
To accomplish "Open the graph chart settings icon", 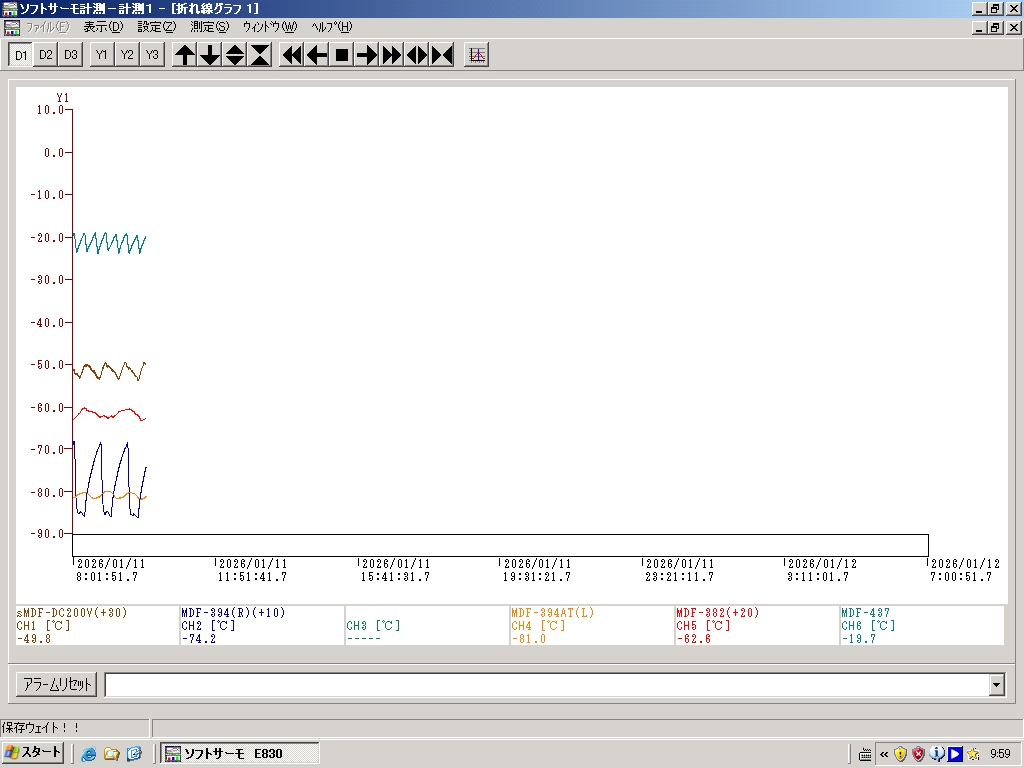I will pyautogui.click(x=477, y=55).
